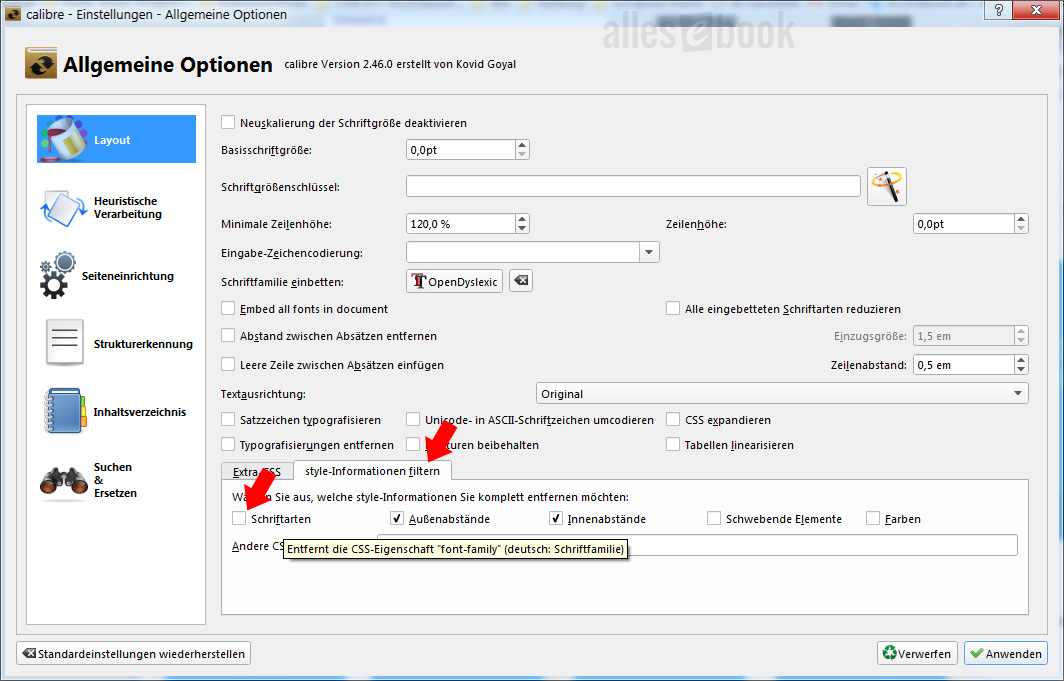Click the Minimale Zeilenhöhe value field
This screenshot has width=1064, height=681.
point(461,223)
